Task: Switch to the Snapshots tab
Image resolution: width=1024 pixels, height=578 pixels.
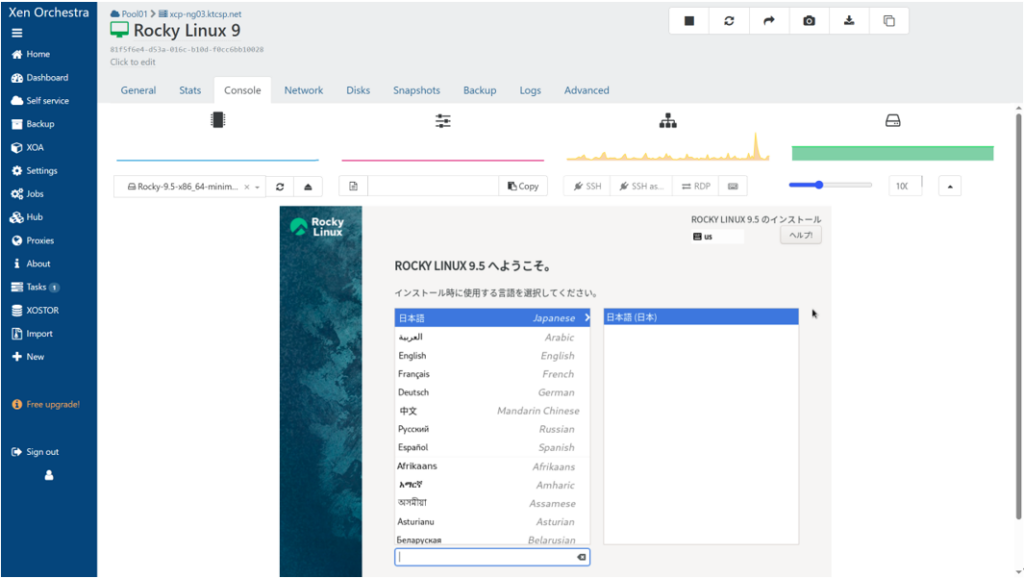Action: pos(416,90)
